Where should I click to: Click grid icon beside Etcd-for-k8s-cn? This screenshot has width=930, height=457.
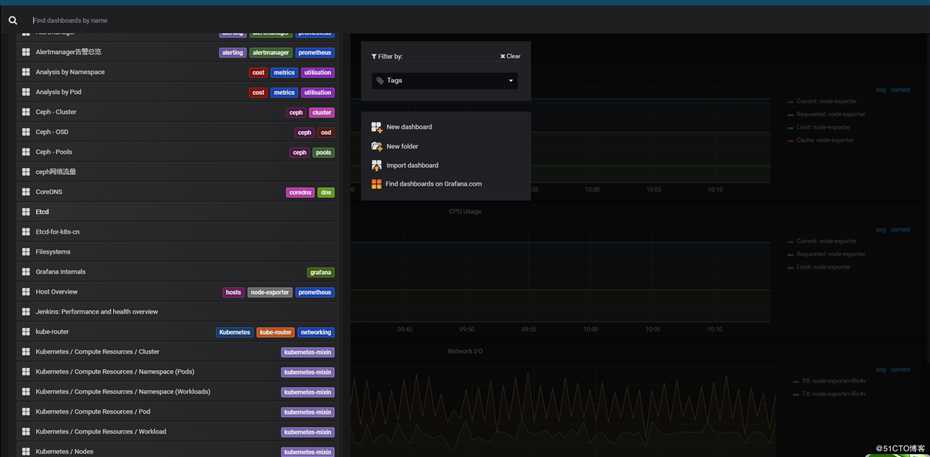pyautogui.click(x=26, y=232)
